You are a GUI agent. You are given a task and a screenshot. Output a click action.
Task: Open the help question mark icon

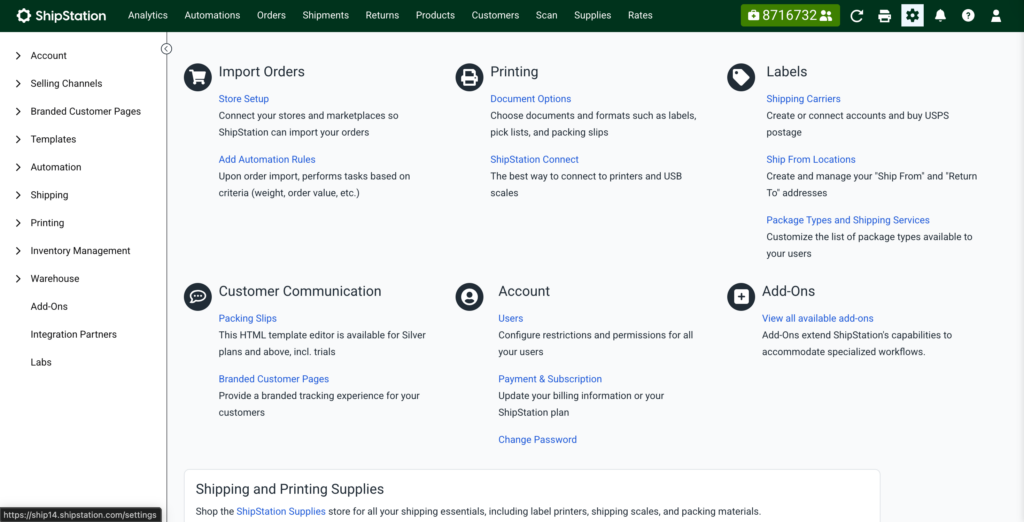[968, 16]
